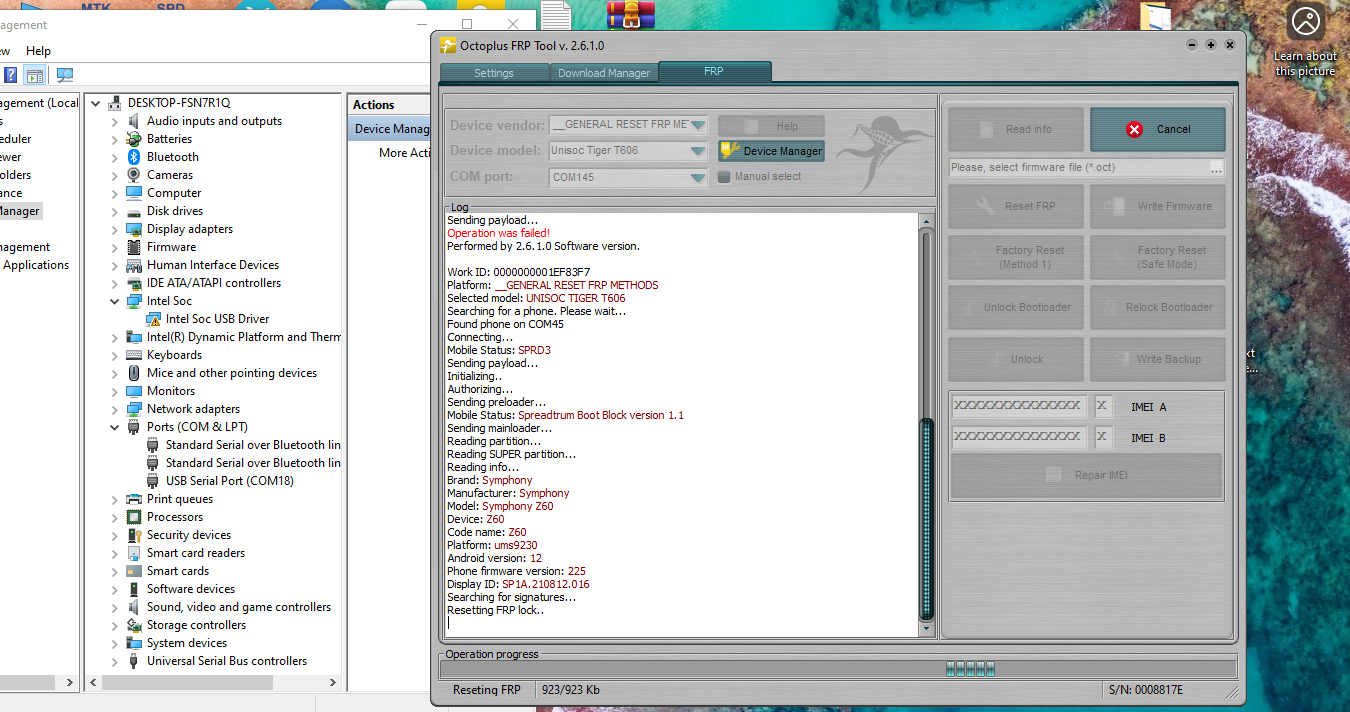Viewport: 1350px width, 712px height.
Task: Click the USB Serial Port (COM18) icon
Action: (x=153, y=481)
